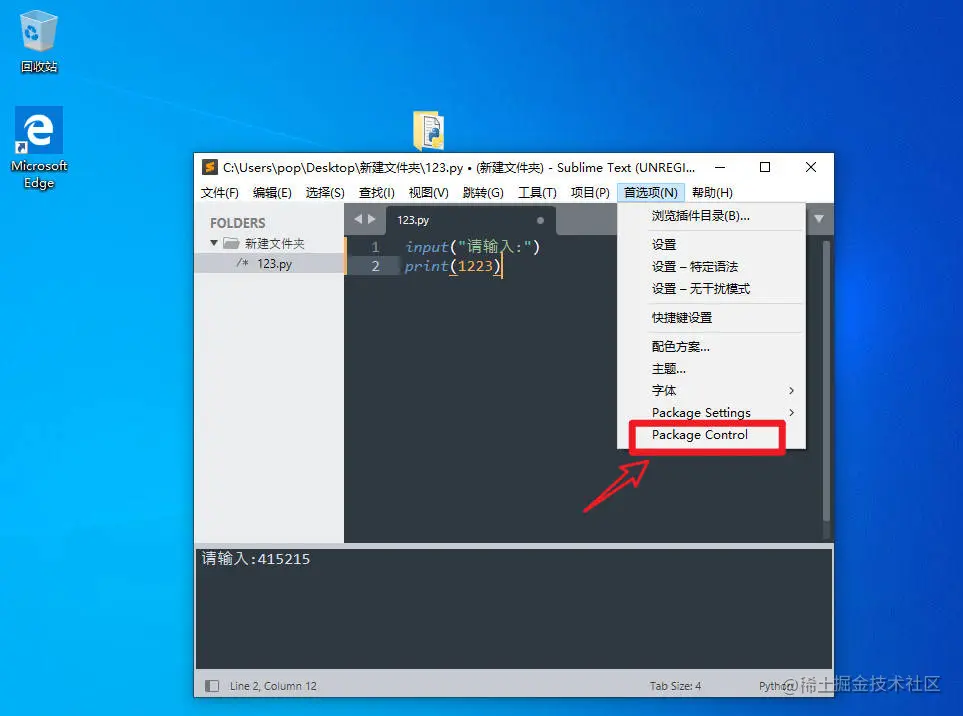The width and height of the screenshot is (963, 716).
Task: Launch Microsoft Edge from the desktop
Action: [x=39, y=147]
